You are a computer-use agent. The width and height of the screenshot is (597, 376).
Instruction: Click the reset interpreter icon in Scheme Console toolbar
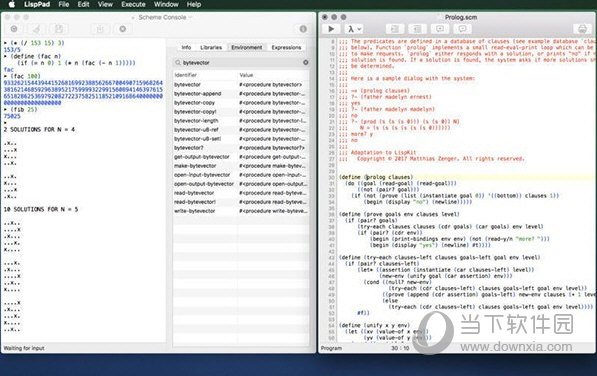tap(14, 29)
